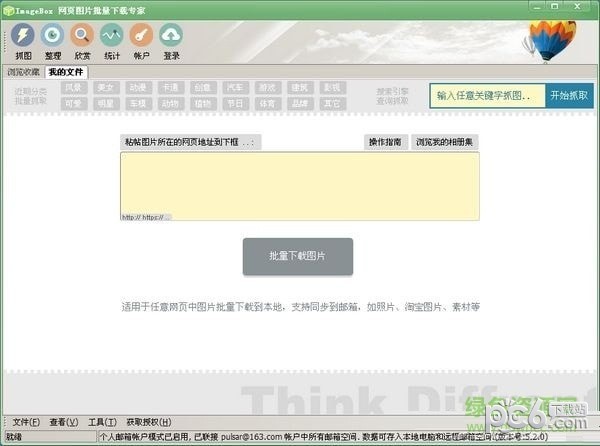This screenshot has width=600, height=446.
Task: Focus the keyword search input field
Action: 488,96
